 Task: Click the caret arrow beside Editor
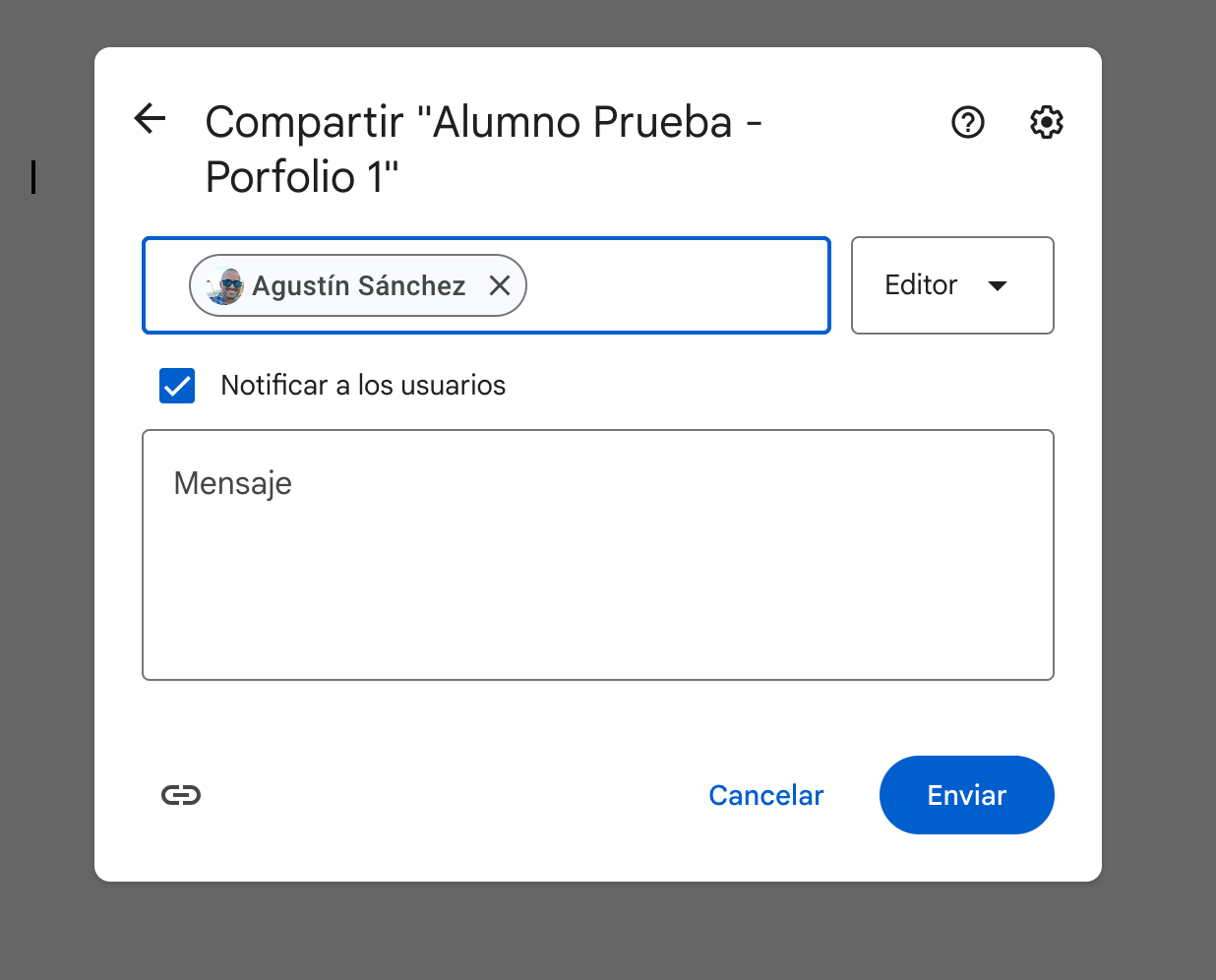998,286
